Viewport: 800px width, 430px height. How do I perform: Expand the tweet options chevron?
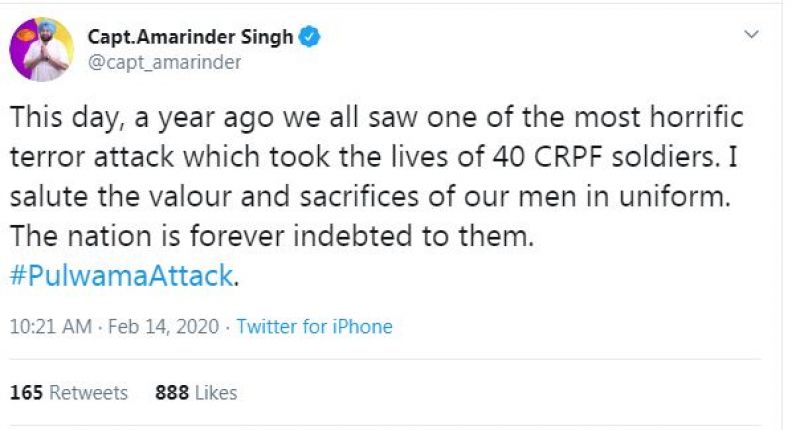coord(751,36)
